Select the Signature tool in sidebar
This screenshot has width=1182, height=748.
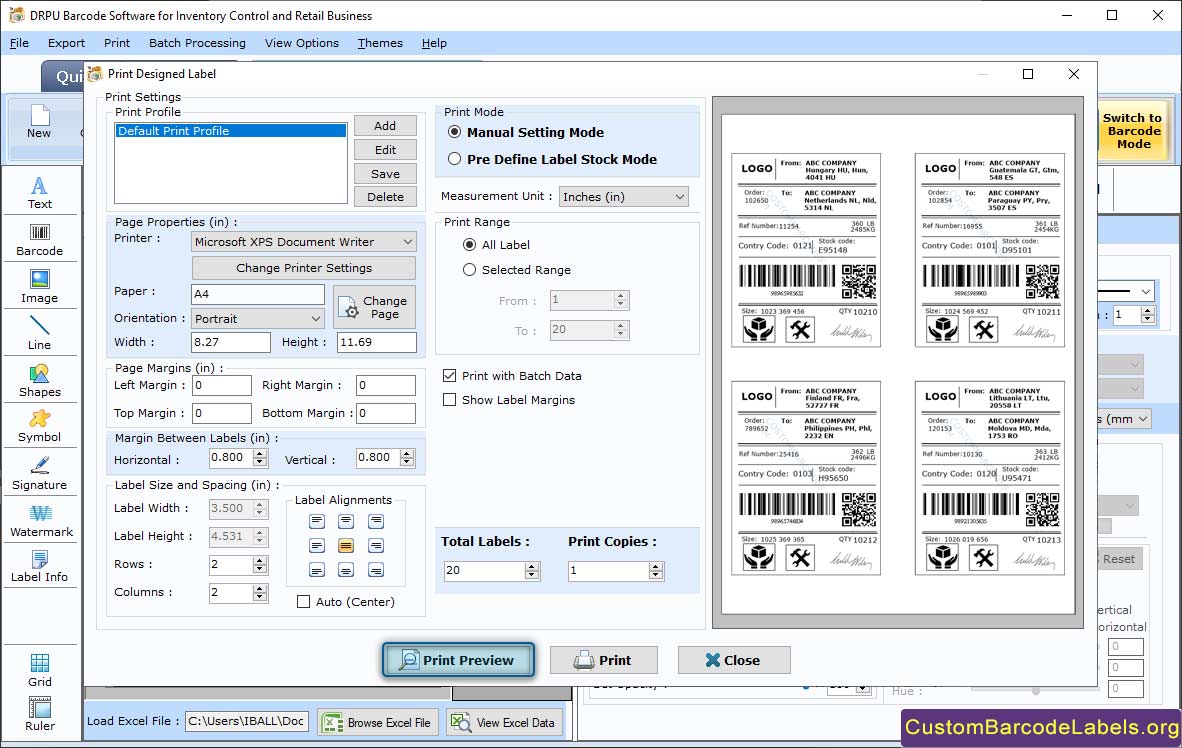[x=39, y=474]
